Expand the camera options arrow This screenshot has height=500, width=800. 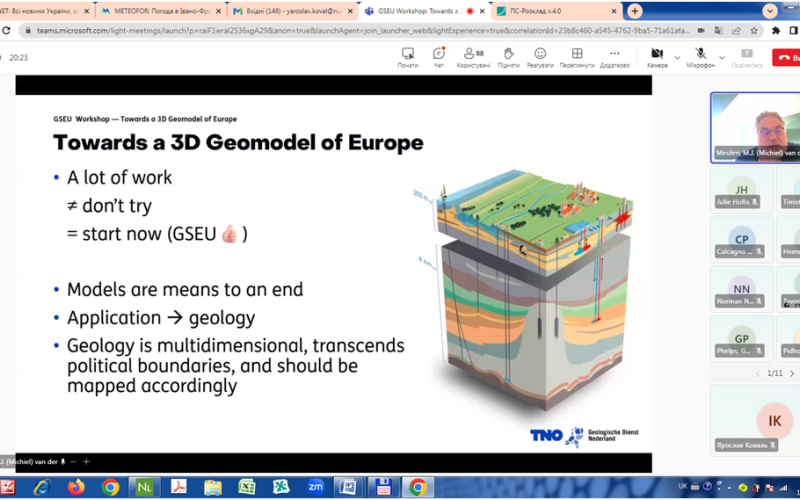677,58
